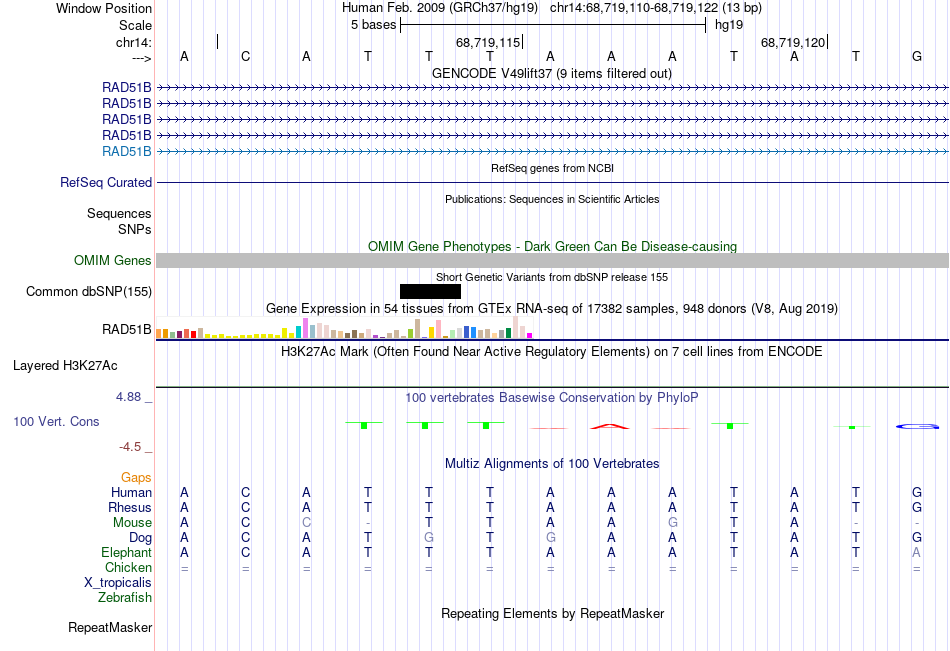The width and height of the screenshot is (950, 651).
Task: Open Publications: Sequences in Scientific Articles title
Action: (x=552, y=199)
